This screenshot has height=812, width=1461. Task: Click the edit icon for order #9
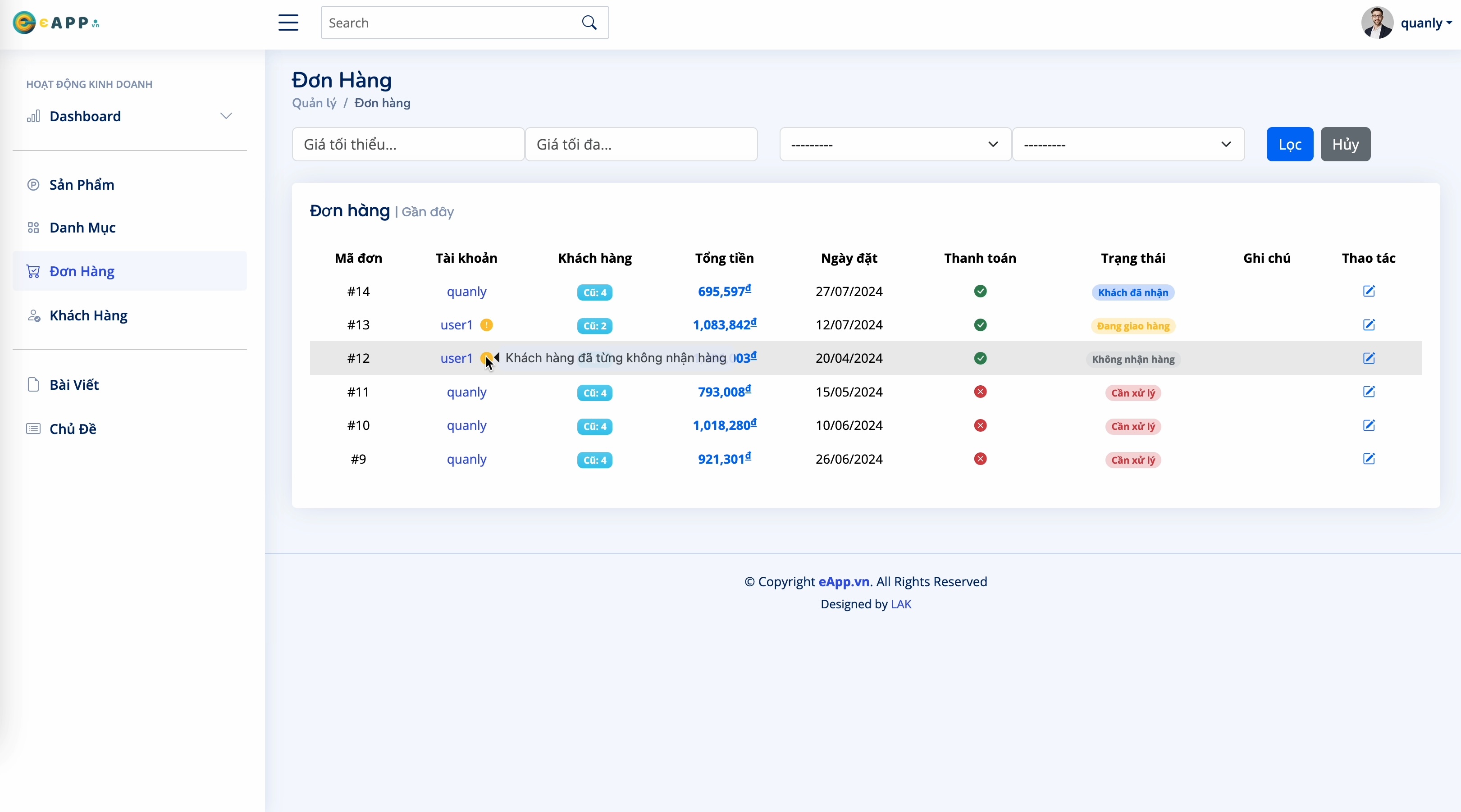click(1369, 459)
